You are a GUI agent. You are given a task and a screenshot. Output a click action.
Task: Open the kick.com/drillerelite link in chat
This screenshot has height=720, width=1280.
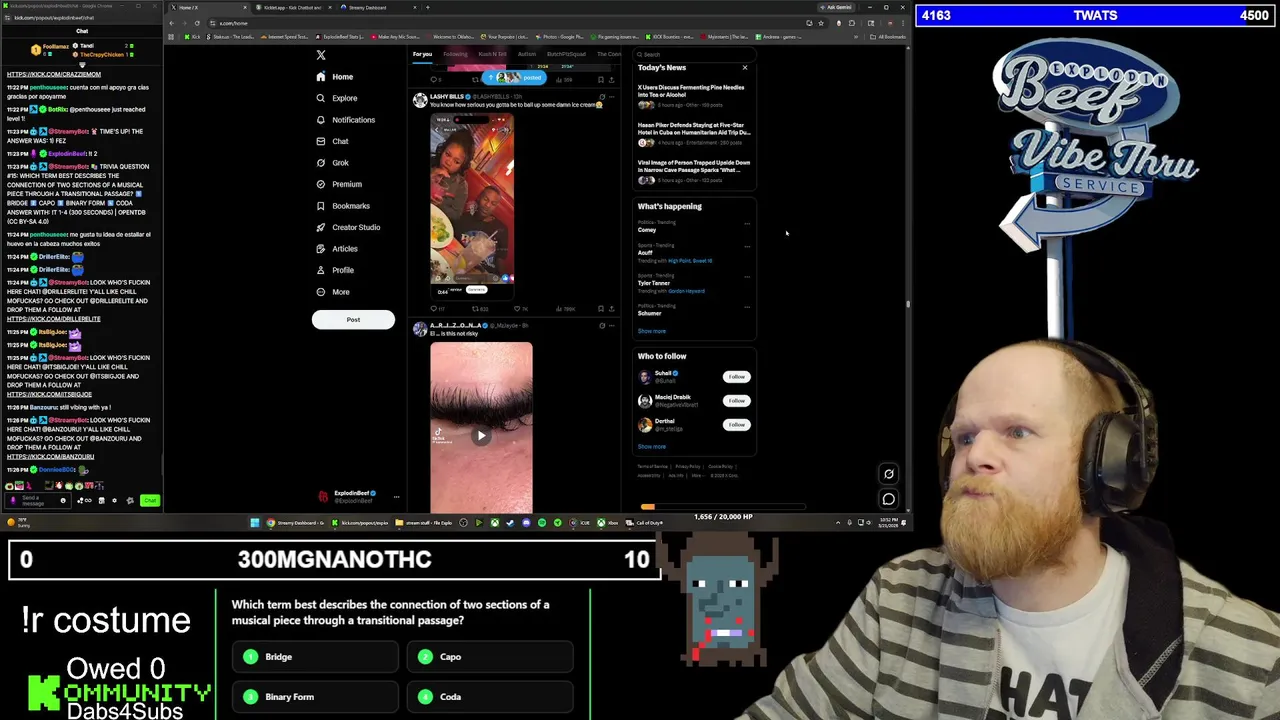click(x=53, y=319)
